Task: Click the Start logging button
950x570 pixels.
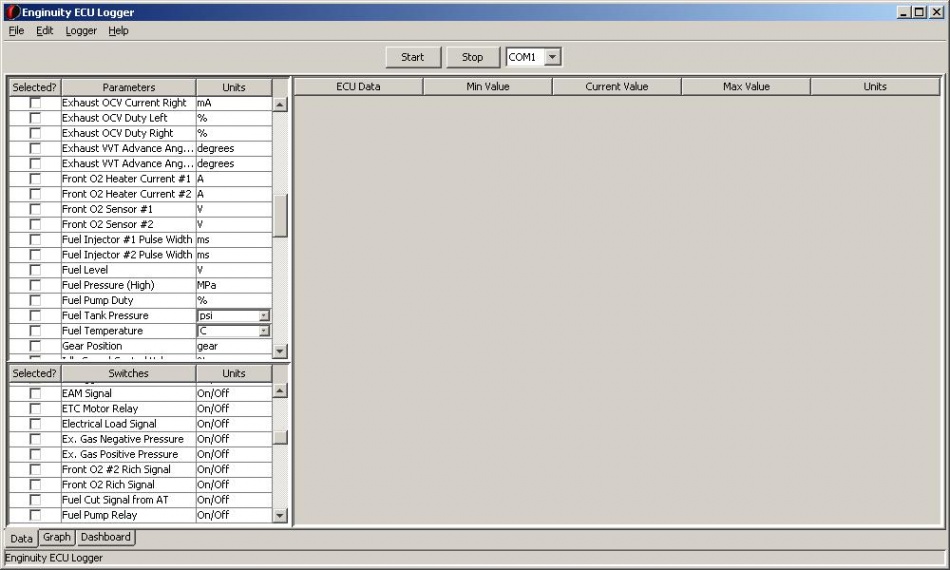Action: click(x=413, y=57)
